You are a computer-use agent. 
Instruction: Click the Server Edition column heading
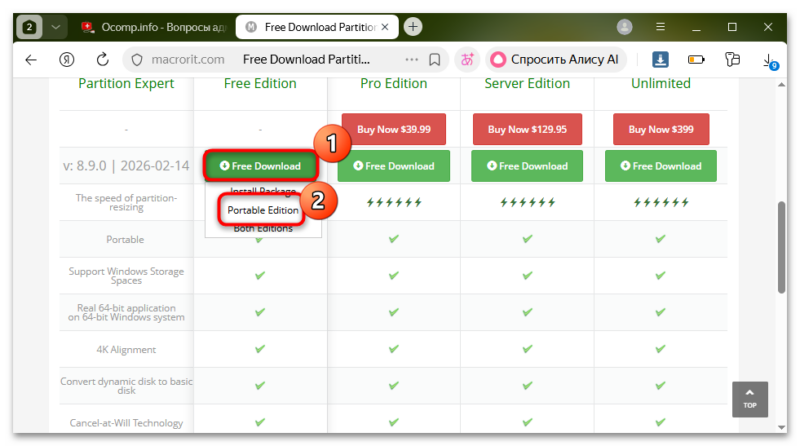(527, 83)
